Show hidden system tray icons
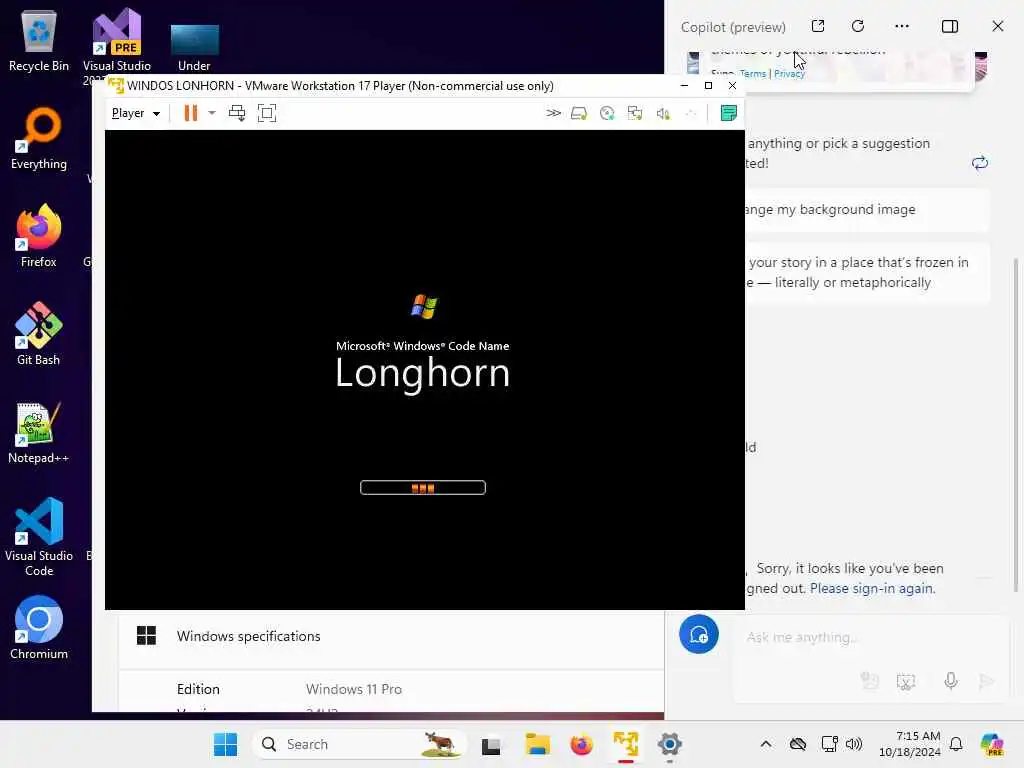The width and height of the screenshot is (1024, 768). 765,744
